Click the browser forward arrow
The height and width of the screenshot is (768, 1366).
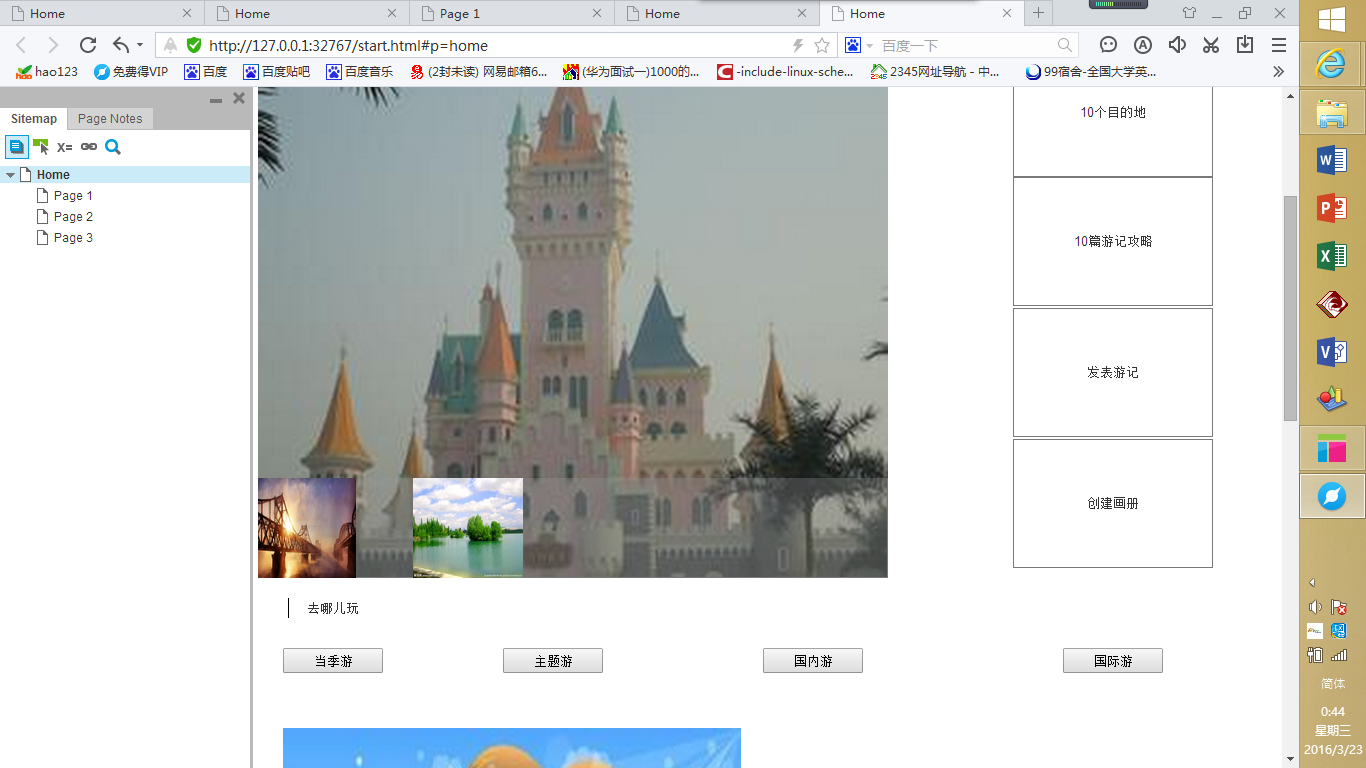pos(53,45)
